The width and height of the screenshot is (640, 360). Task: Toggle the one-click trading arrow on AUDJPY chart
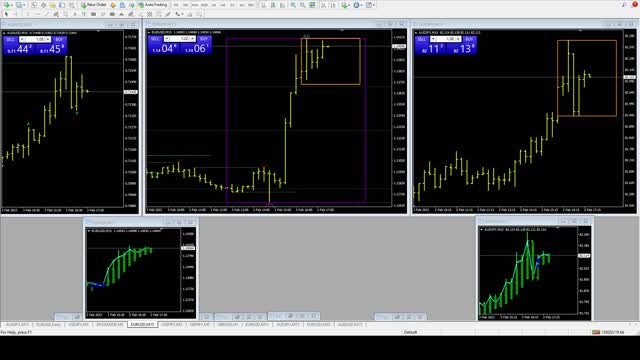416,32
